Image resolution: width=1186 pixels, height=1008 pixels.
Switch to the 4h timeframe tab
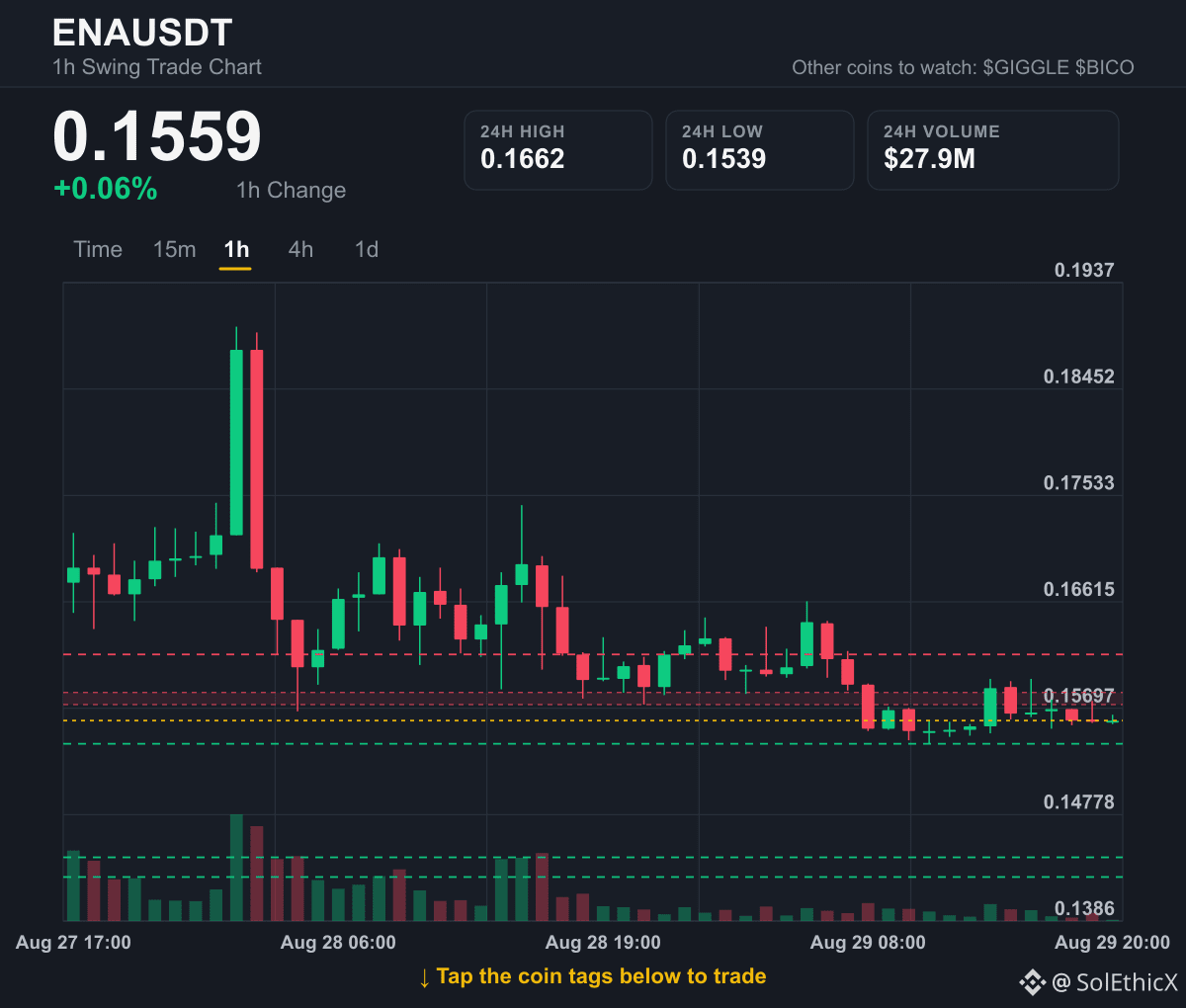[300, 250]
